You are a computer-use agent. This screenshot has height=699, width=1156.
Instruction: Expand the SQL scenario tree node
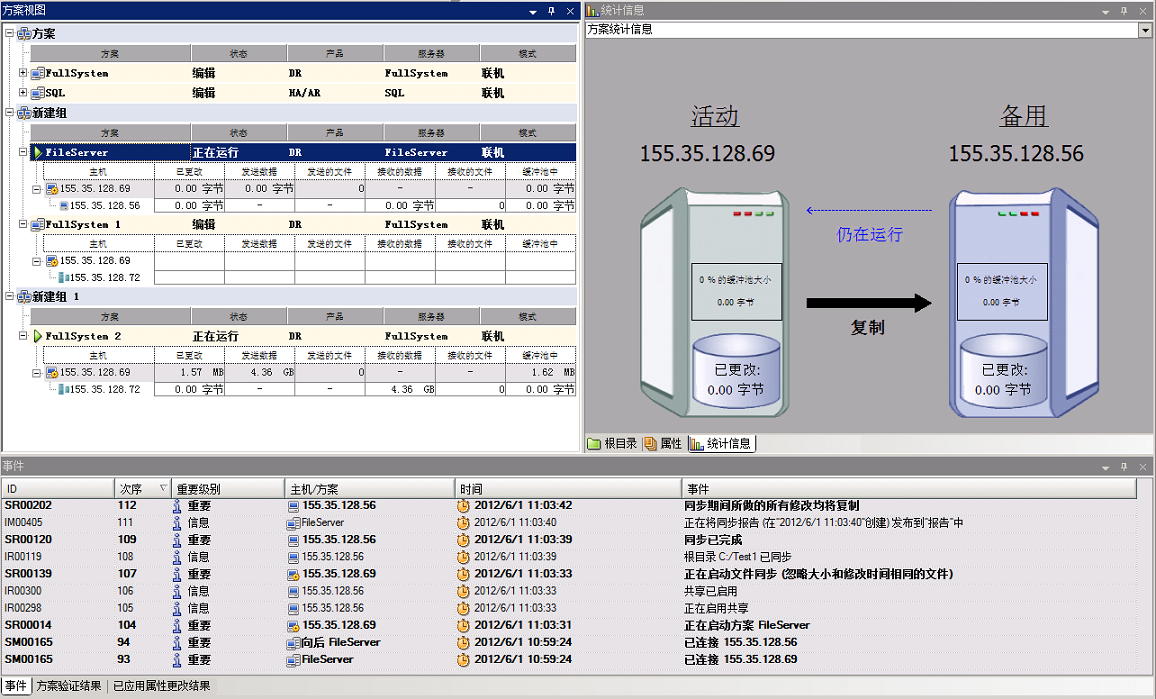tap(24, 93)
